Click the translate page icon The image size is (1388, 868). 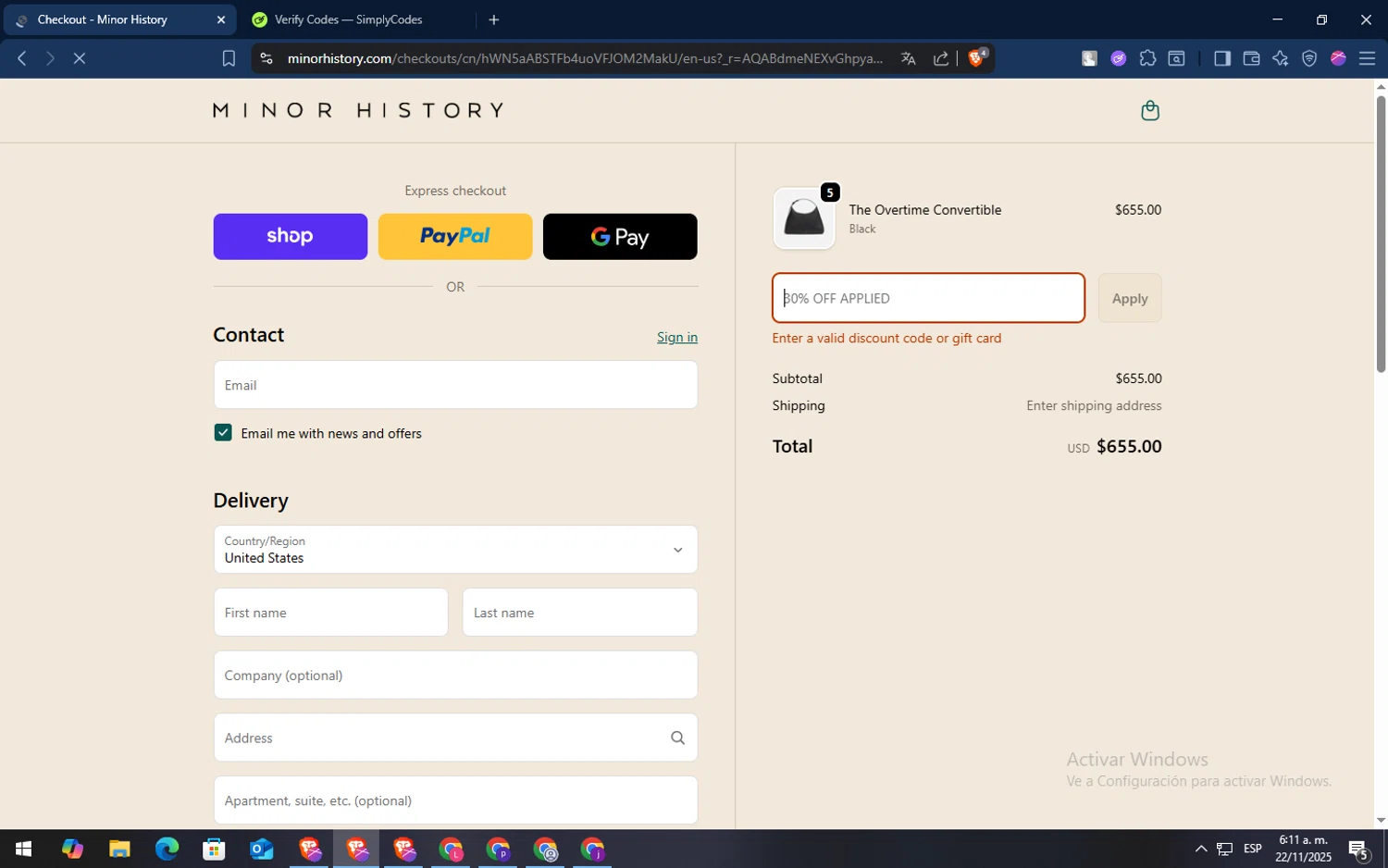click(908, 58)
